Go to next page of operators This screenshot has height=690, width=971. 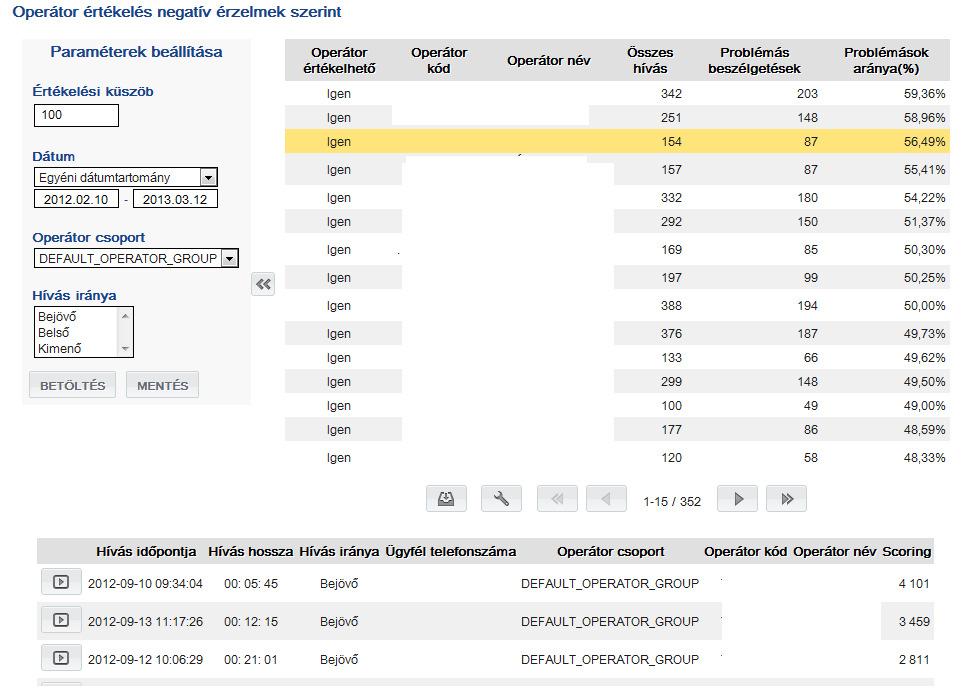coord(738,499)
